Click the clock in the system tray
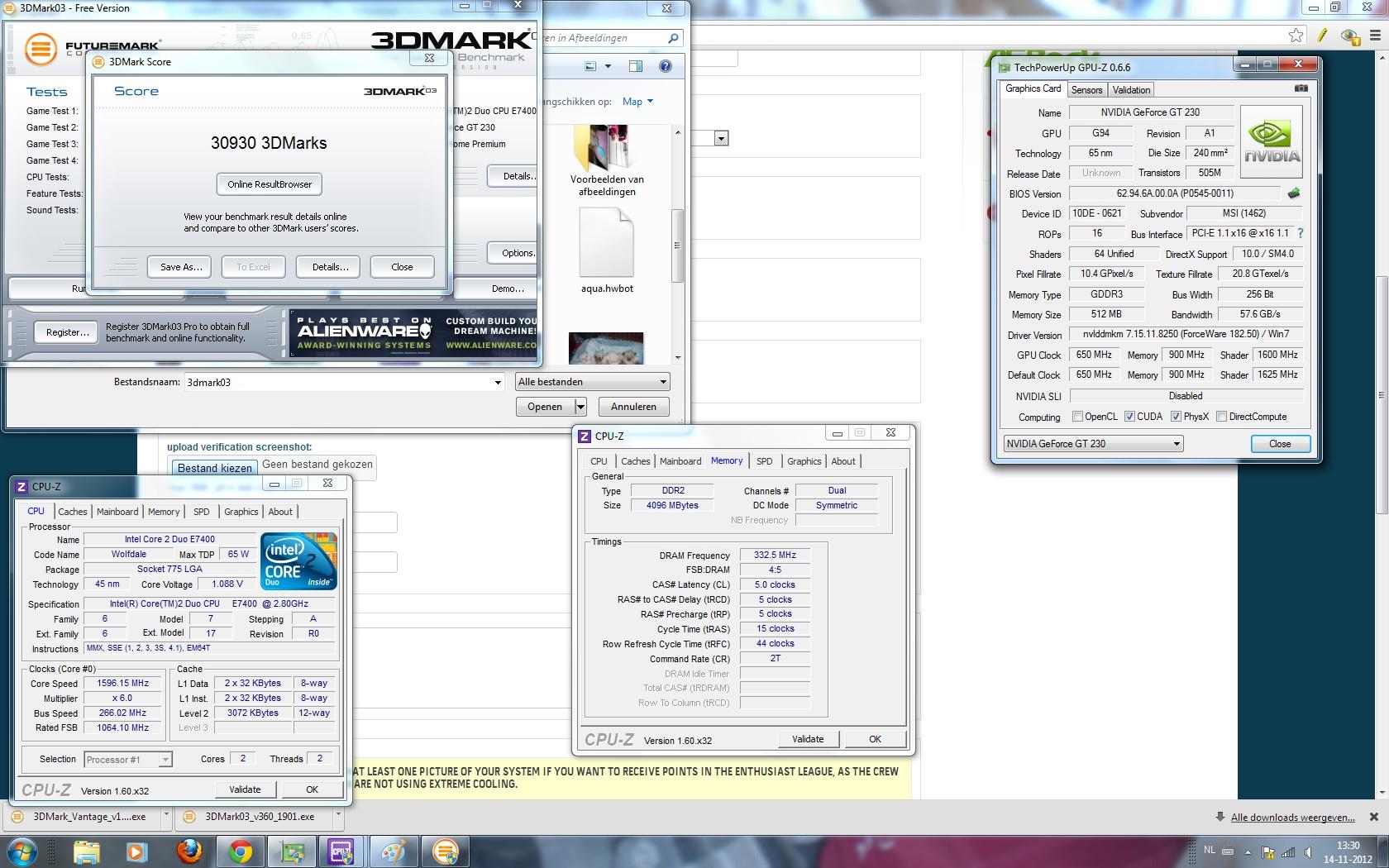This screenshot has width=1389, height=868. click(x=1348, y=852)
